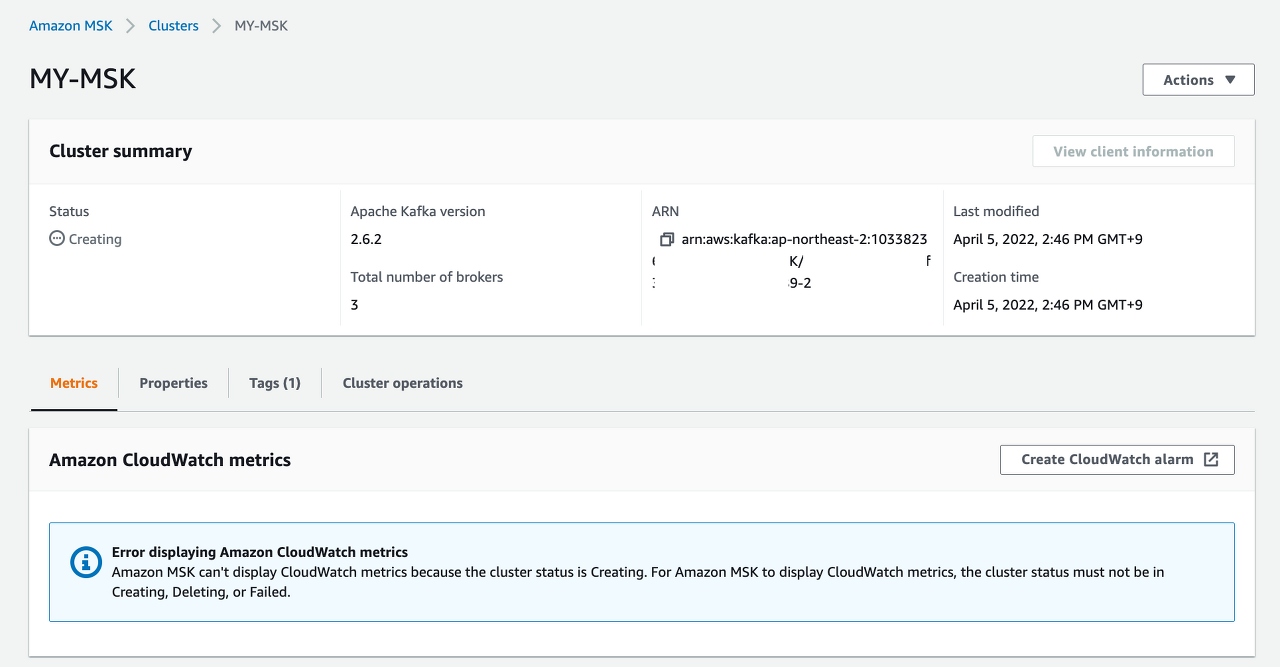This screenshot has width=1280, height=667.
Task: Click the Total number of brokers label
Action: point(427,277)
